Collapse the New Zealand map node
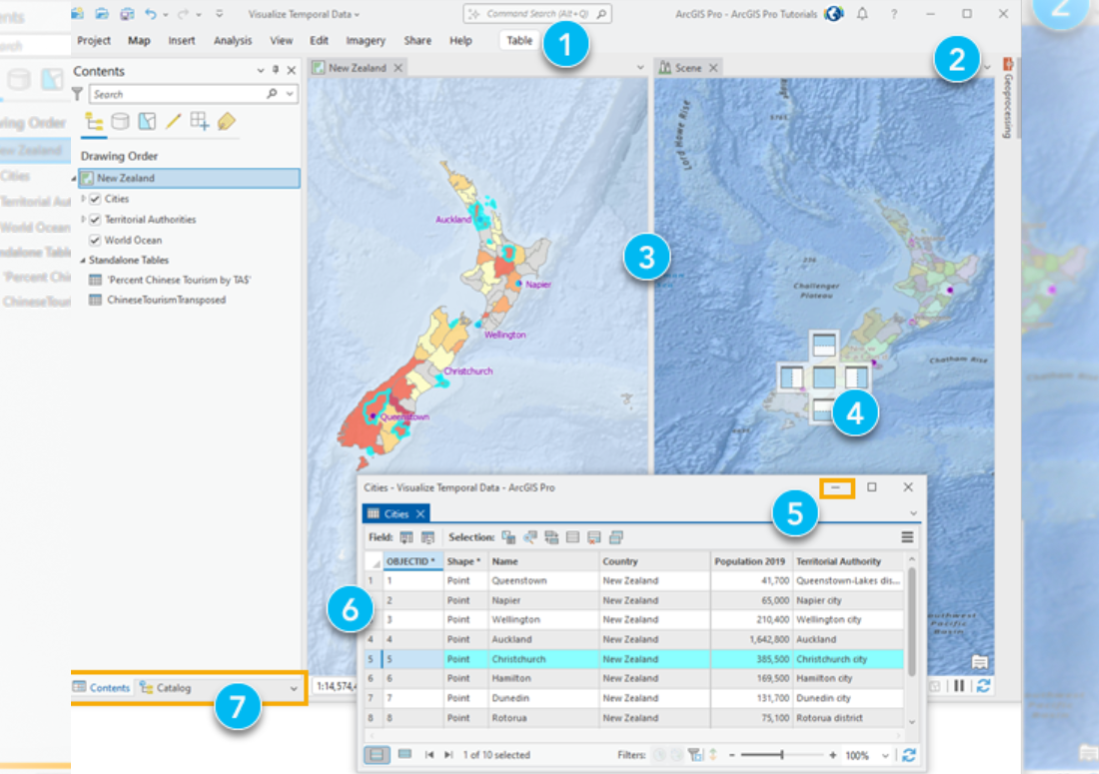Viewport: 1099px width, 774px height. coord(74,178)
